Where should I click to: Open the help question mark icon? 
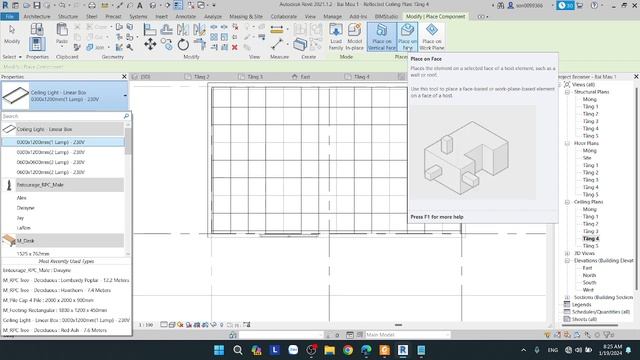[x=594, y=5]
